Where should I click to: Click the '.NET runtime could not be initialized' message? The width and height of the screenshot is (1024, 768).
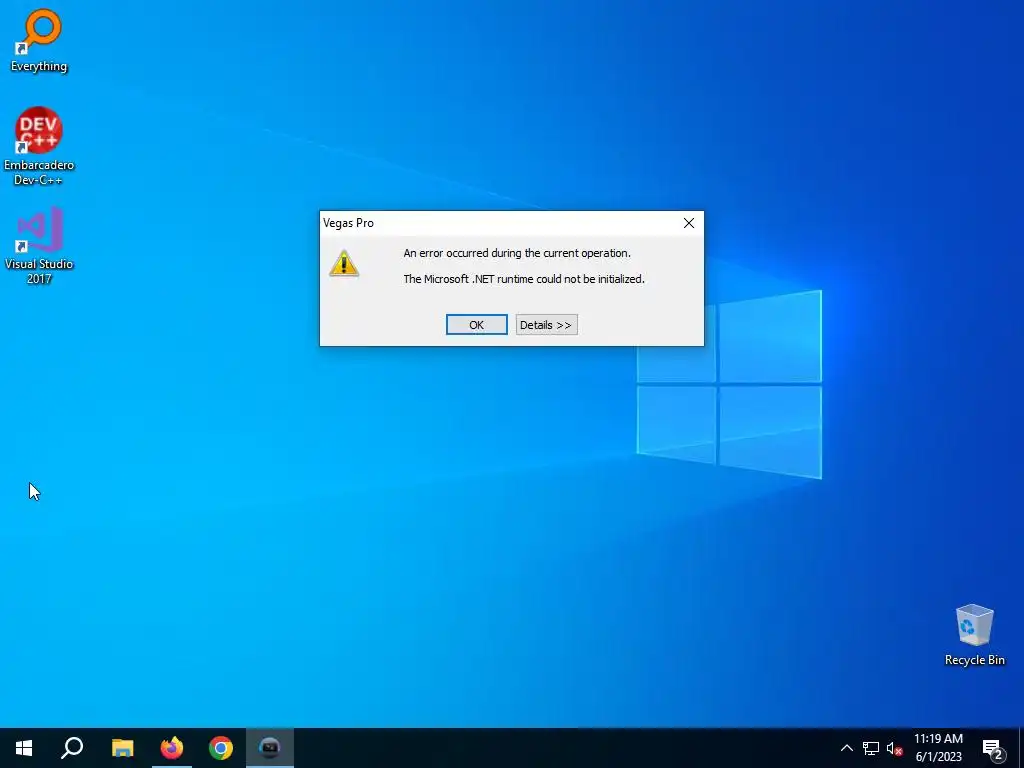(x=524, y=279)
